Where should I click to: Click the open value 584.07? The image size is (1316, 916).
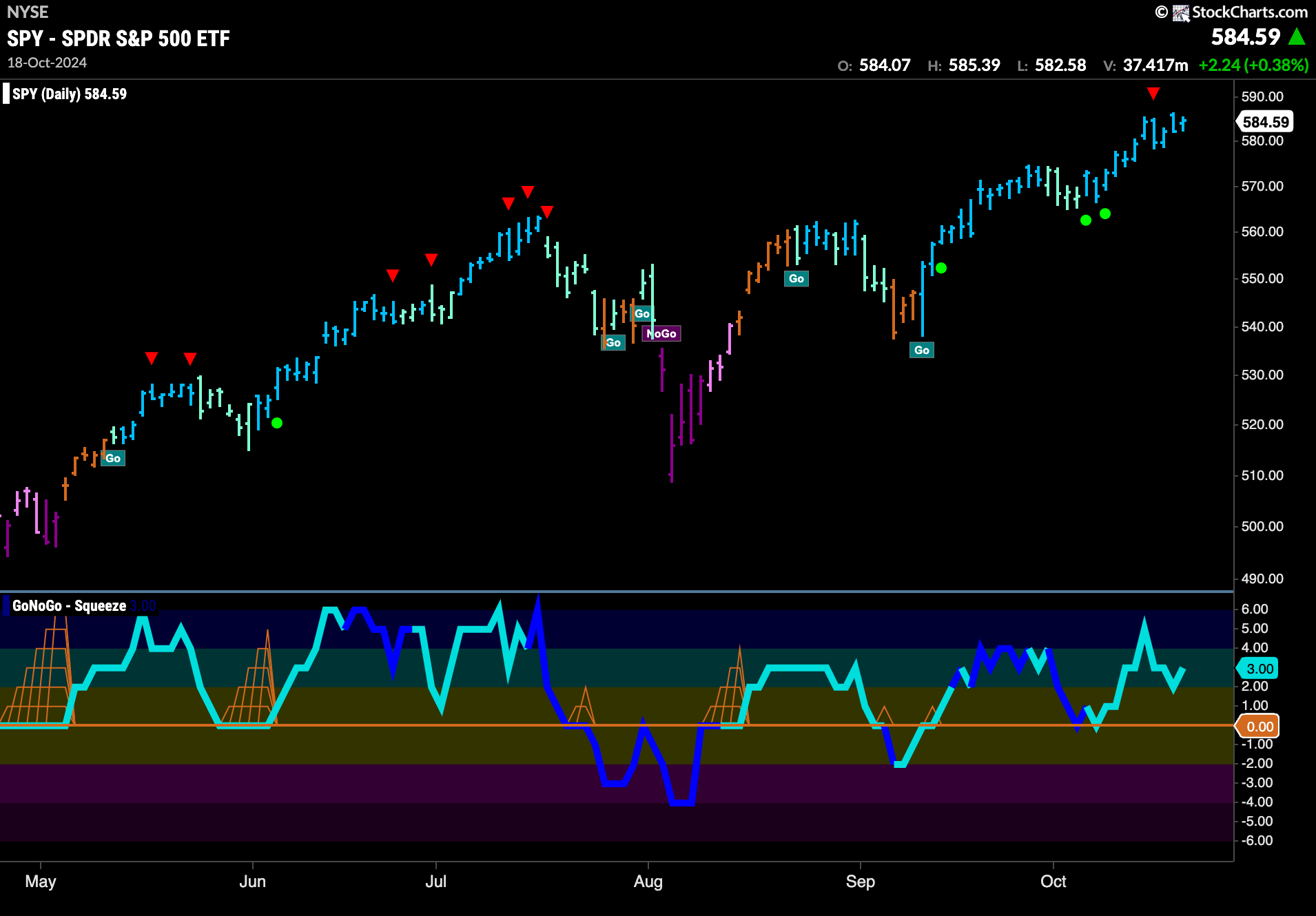885,65
